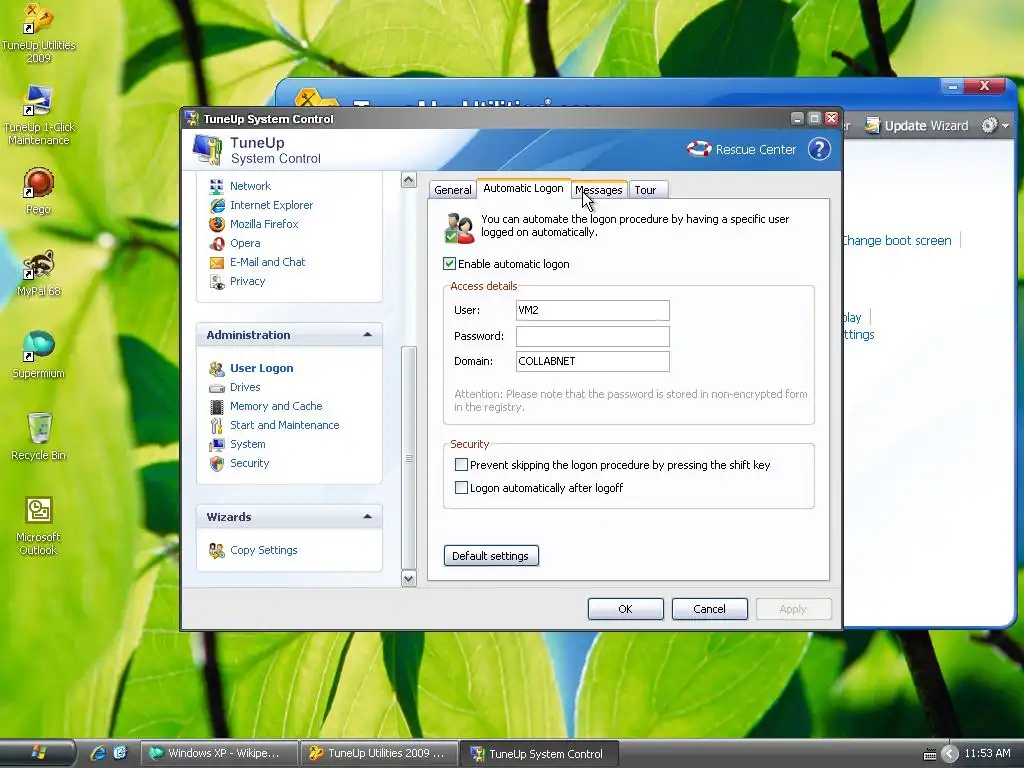Switch to the Messages tab
The height and width of the screenshot is (768, 1024).
click(599, 190)
